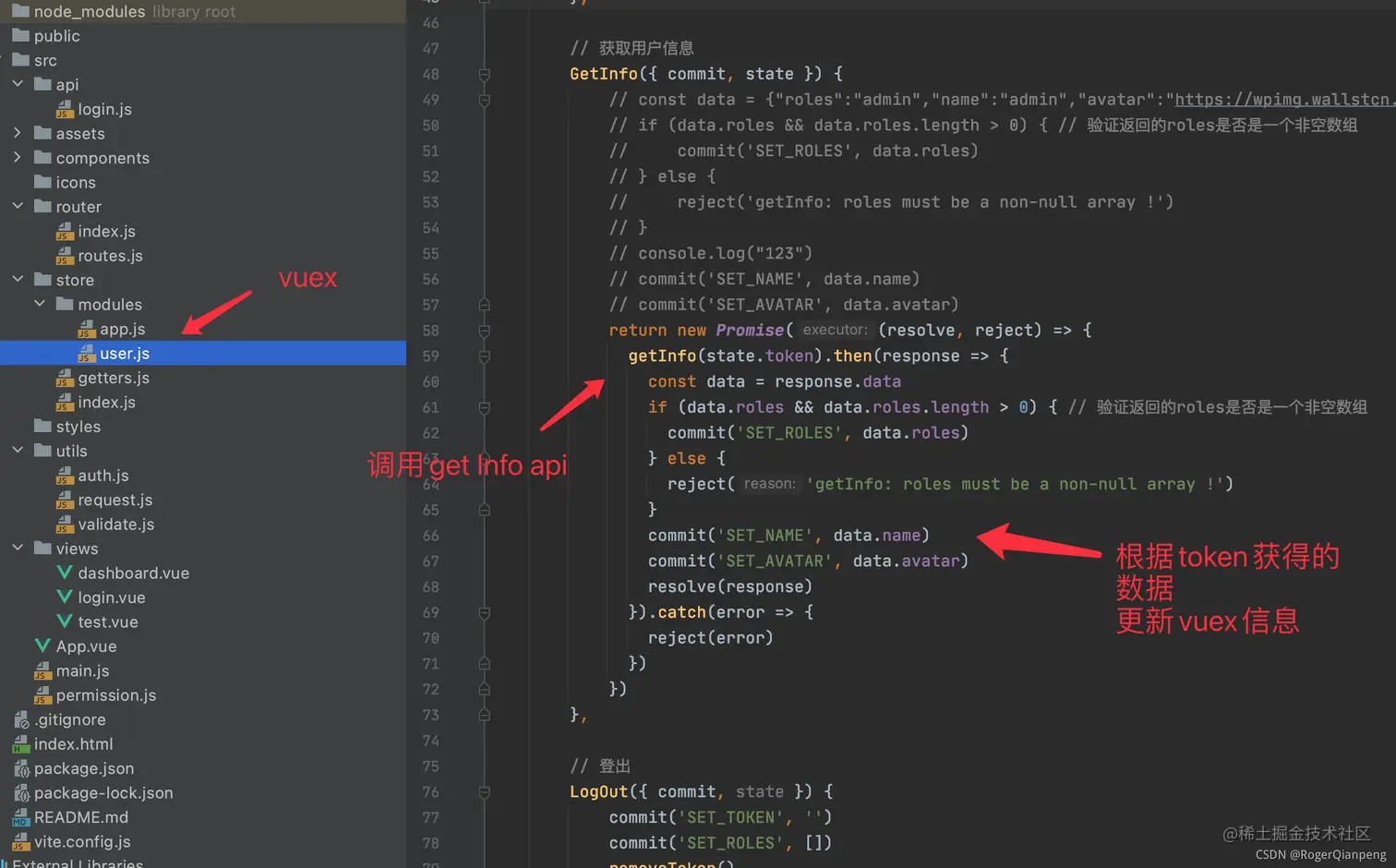1396x868 pixels.
Task: Click the auth.js file icon
Action: coord(65,476)
